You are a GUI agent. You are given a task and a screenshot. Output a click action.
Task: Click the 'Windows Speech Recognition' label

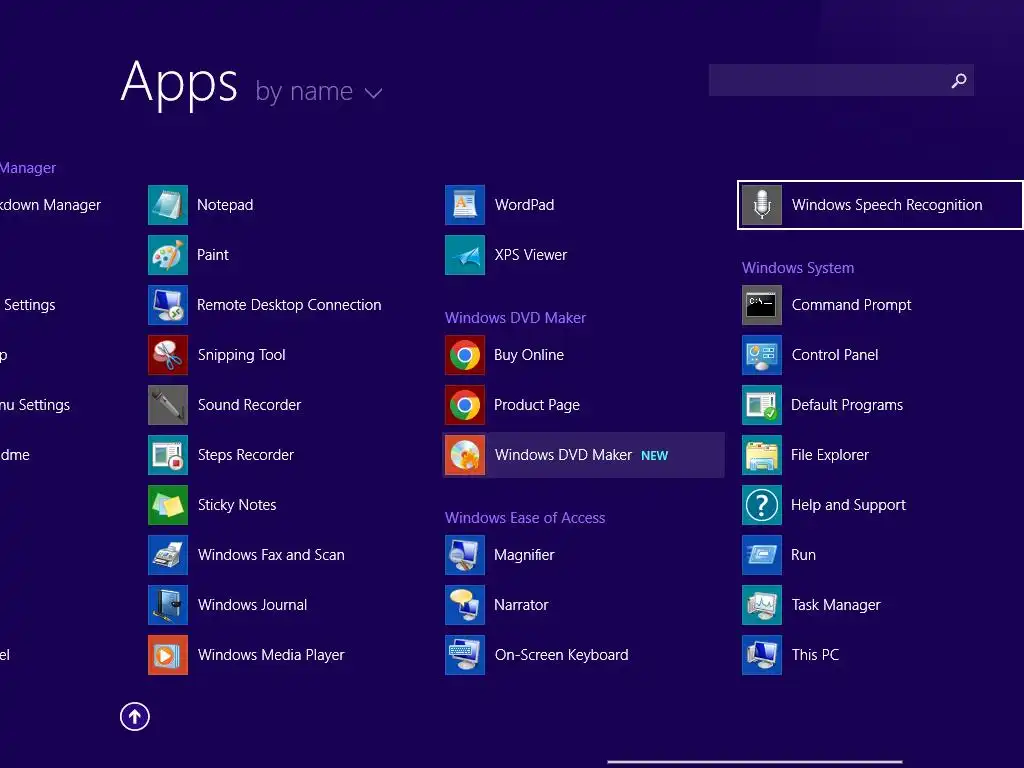click(x=887, y=205)
